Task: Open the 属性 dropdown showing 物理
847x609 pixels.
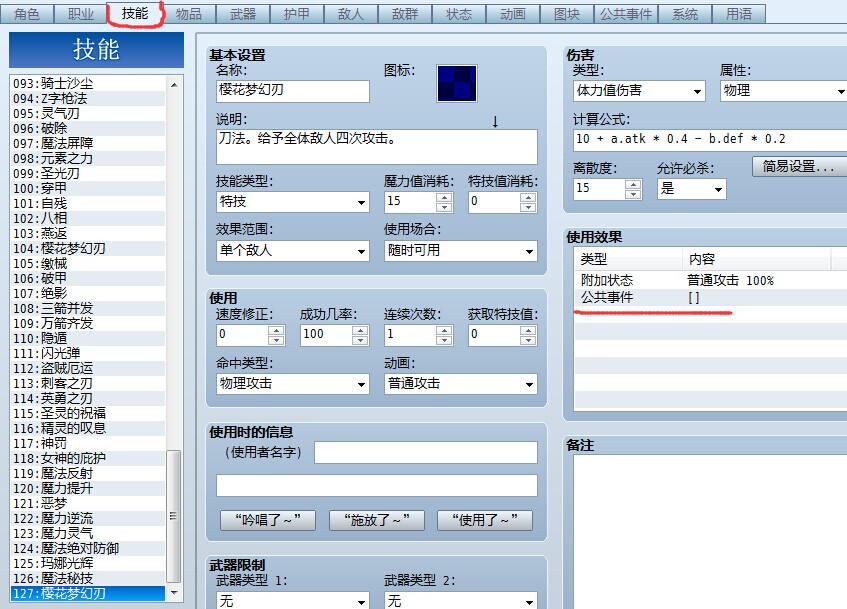Action: [x=783, y=91]
